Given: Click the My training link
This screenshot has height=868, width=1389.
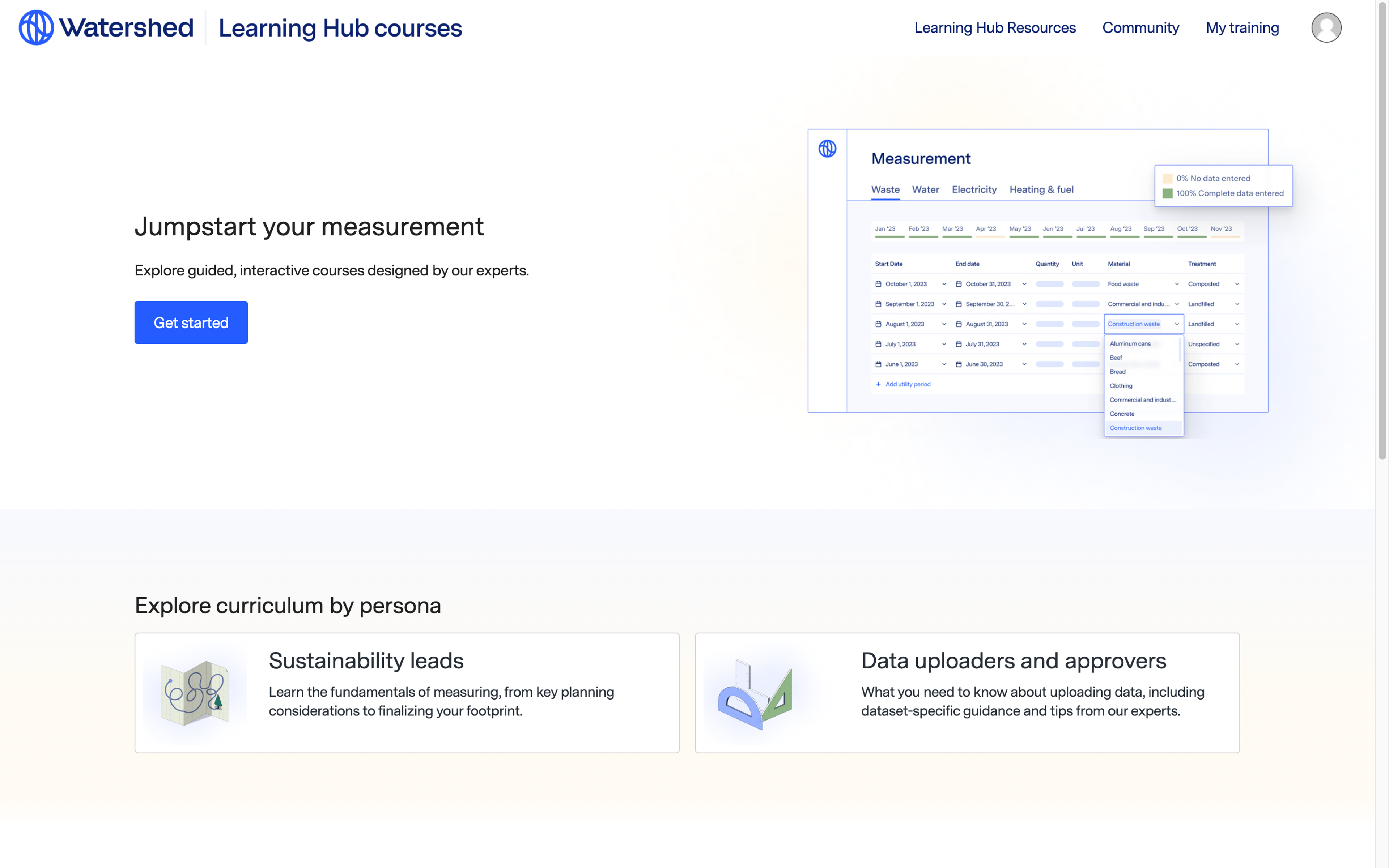Looking at the screenshot, I should click(x=1242, y=27).
